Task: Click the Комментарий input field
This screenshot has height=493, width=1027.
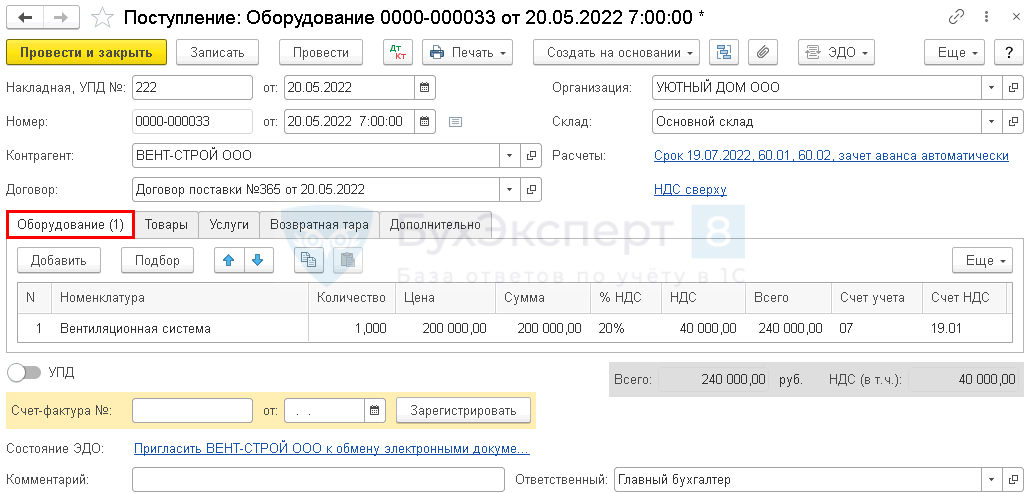Action: 318,479
